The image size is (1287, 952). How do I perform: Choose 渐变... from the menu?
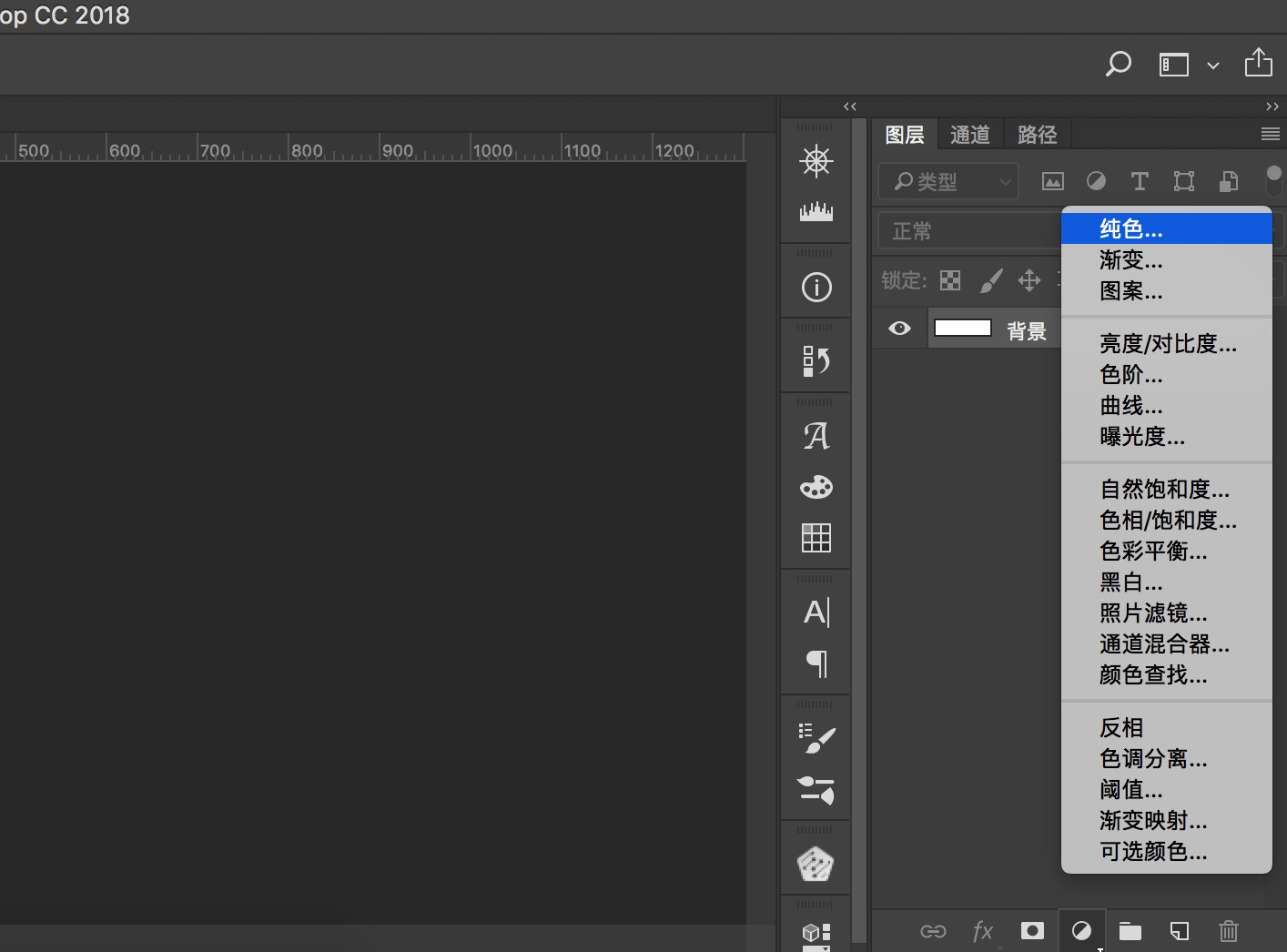[x=1167, y=259]
